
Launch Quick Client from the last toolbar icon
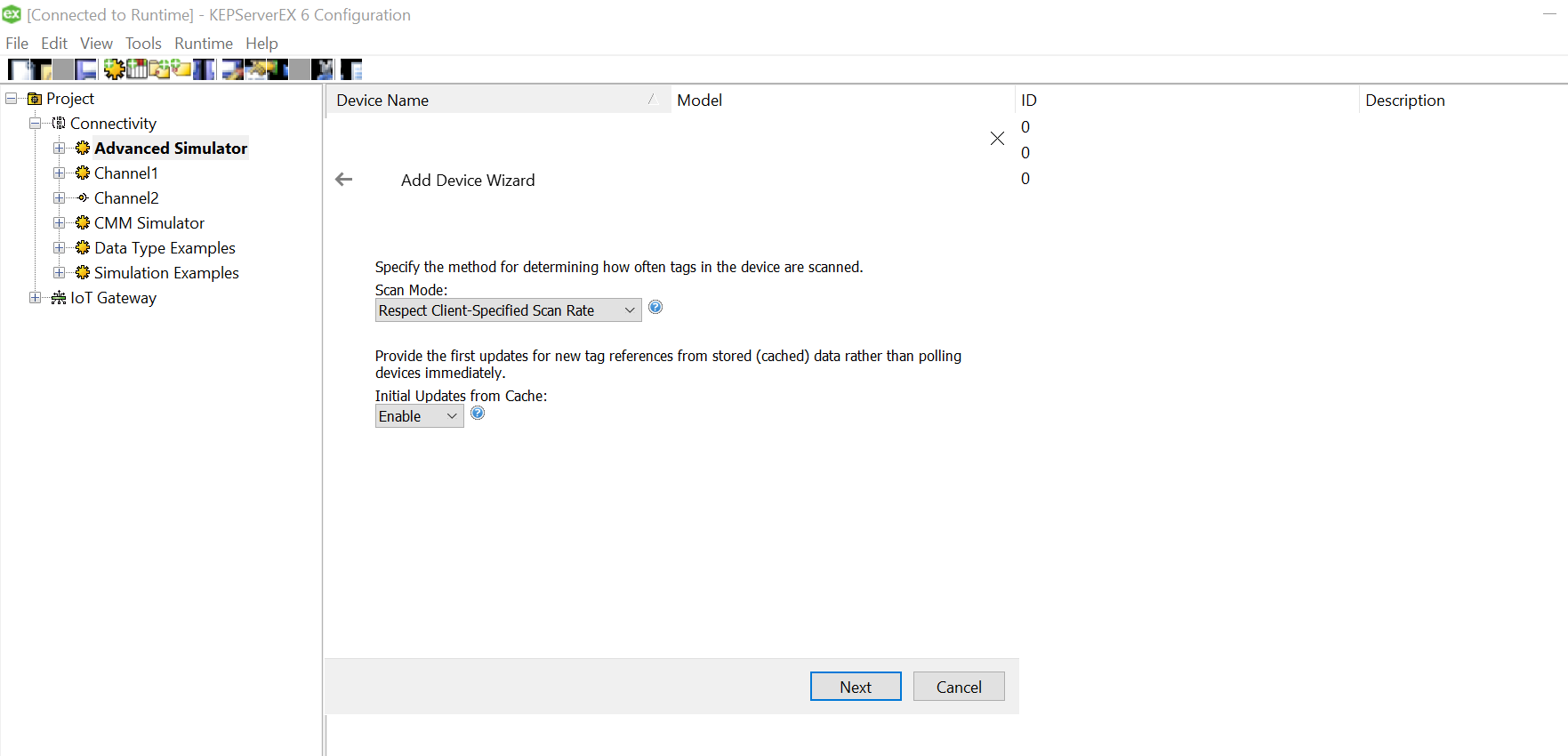[351, 69]
